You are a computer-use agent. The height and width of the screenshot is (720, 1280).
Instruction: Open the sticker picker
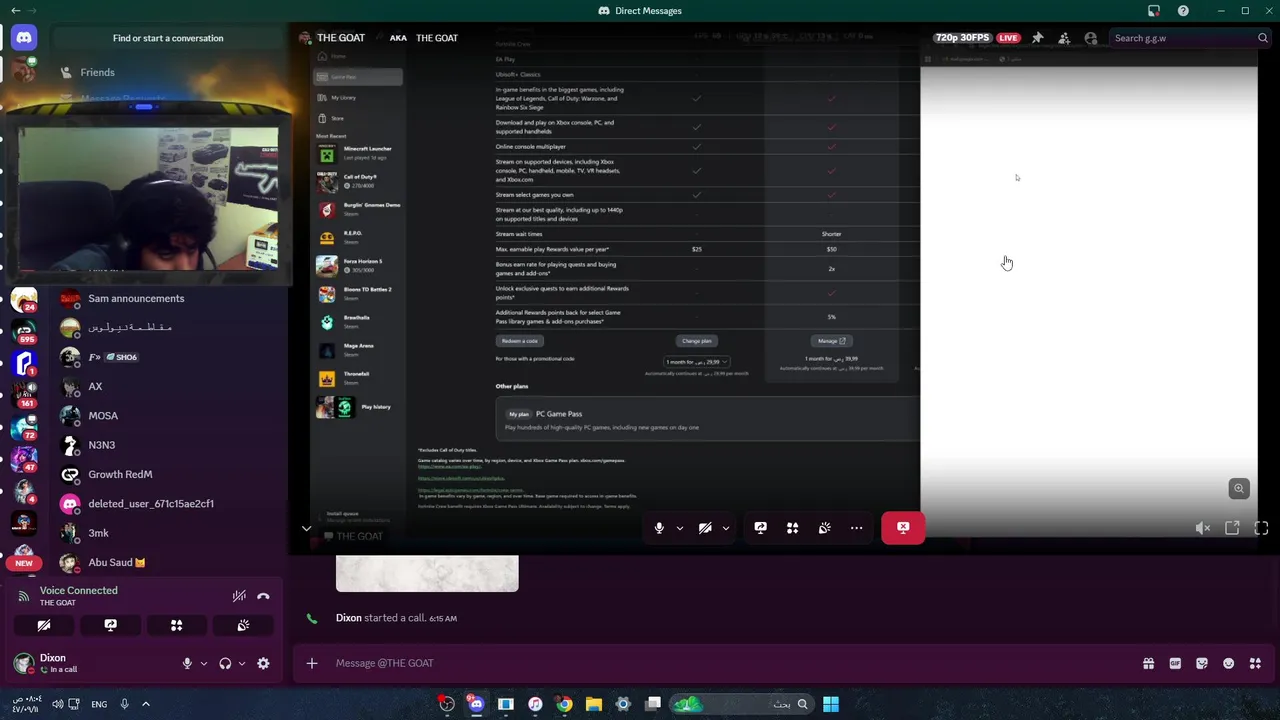(x=1202, y=663)
